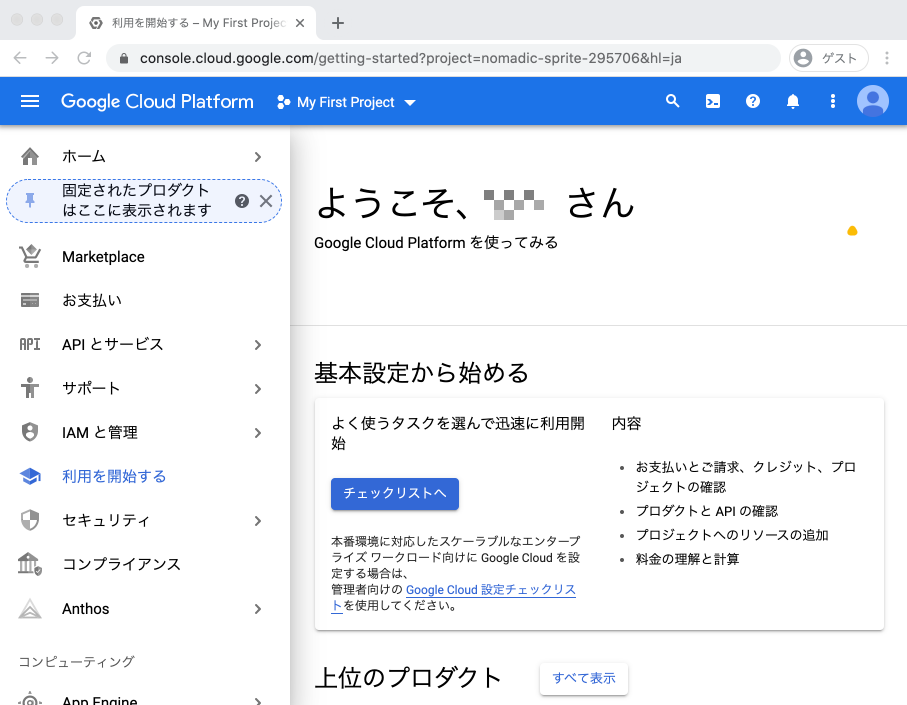
Task: Click the address bar URL
Action: (410, 58)
